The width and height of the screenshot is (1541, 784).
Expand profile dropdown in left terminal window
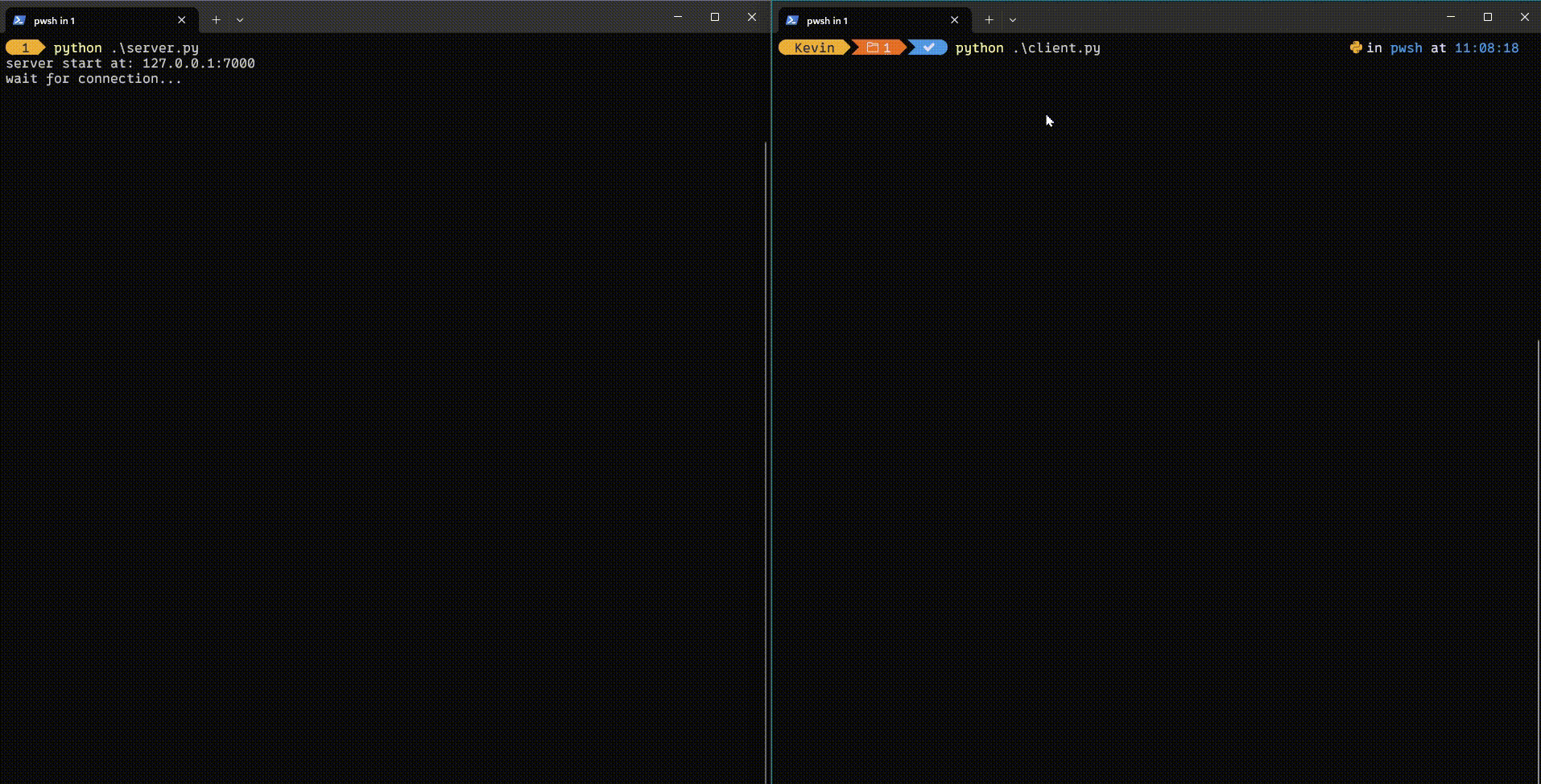pyautogui.click(x=240, y=20)
